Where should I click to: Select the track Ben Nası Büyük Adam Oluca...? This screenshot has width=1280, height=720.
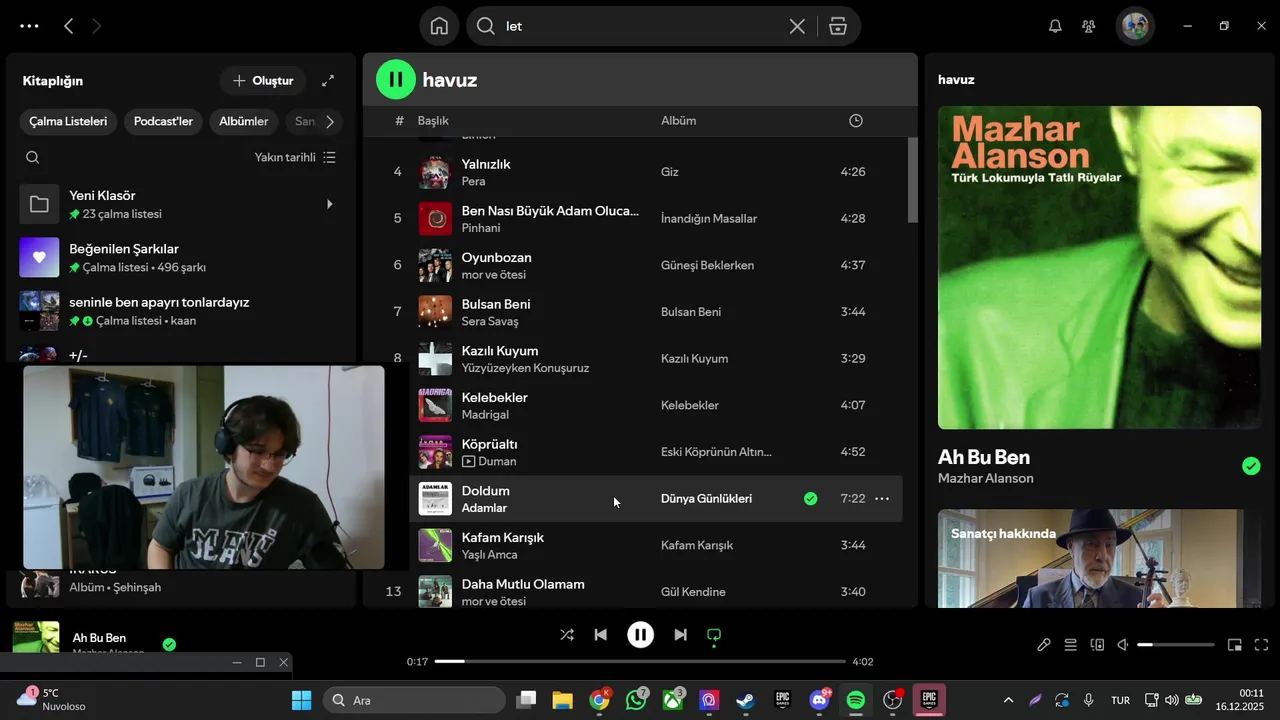coord(550,211)
